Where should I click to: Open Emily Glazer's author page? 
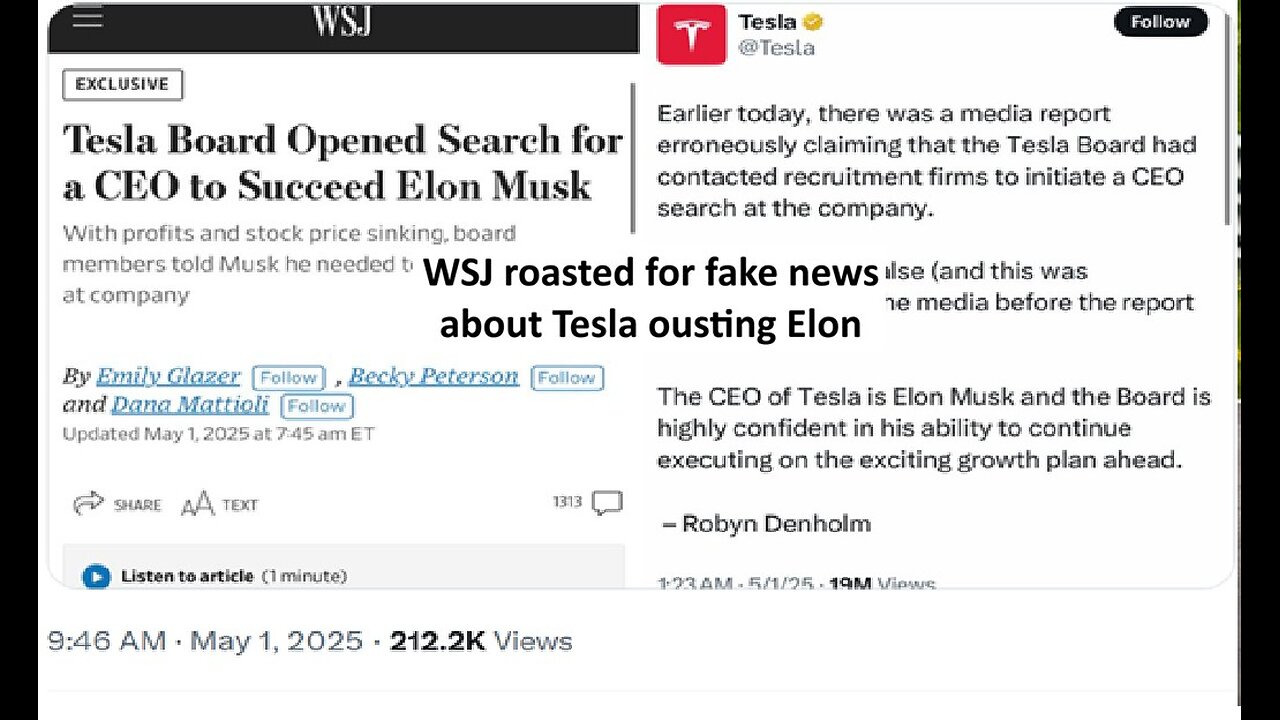click(x=168, y=376)
